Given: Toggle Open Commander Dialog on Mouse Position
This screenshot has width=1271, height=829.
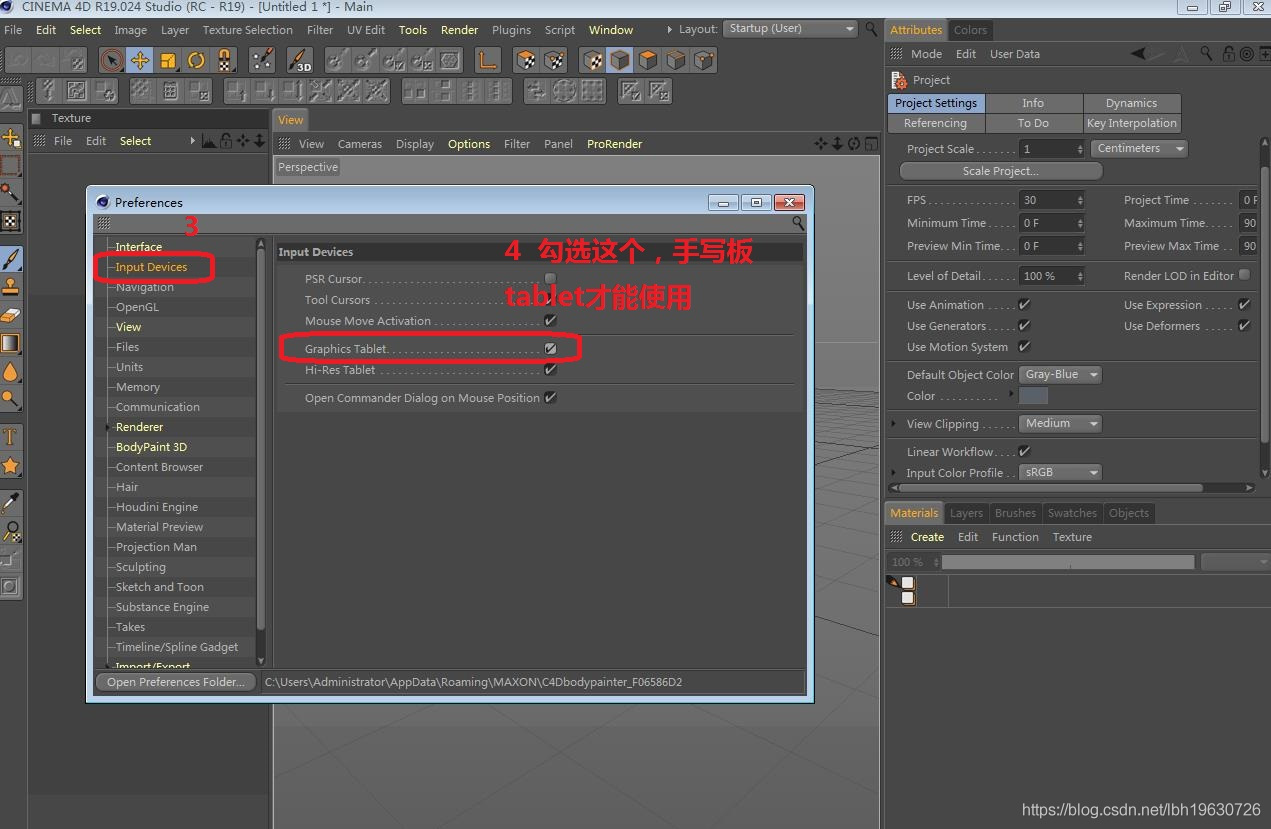Looking at the screenshot, I should [x=550, y=398].
